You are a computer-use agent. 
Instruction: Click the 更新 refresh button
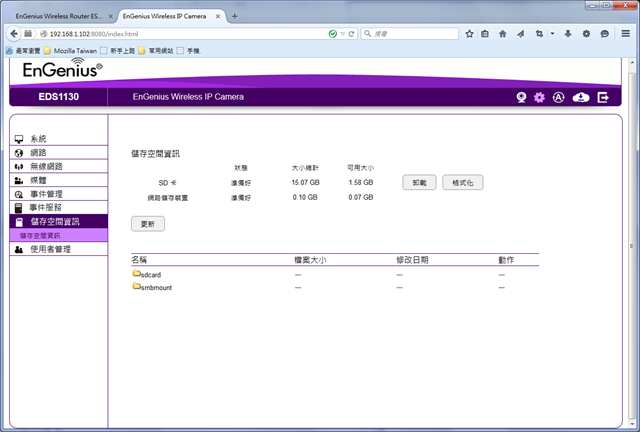point(148,224)
